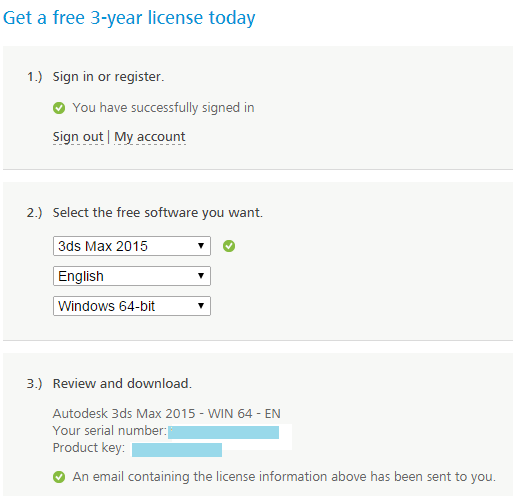Screen dimensions: 513x496
Task: Click the arrow on the 3ds Max 2015 selector
Action: tap(201, 246)
